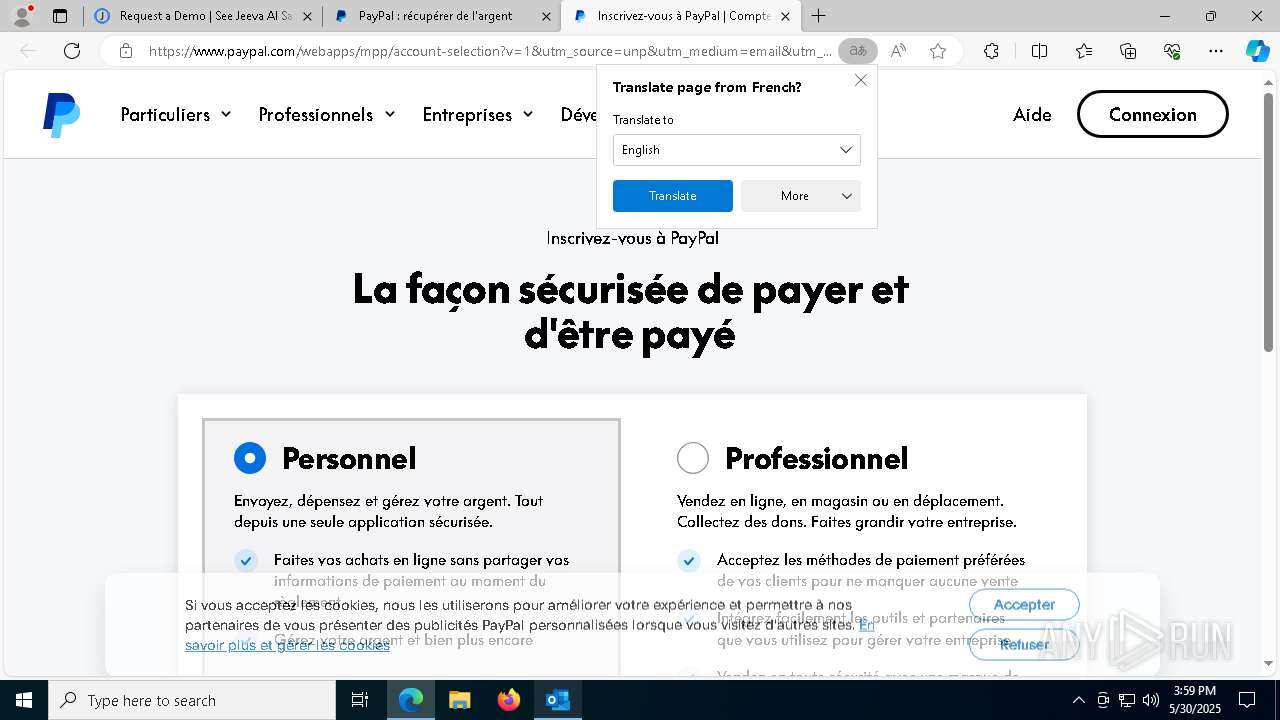Open Favorites list icon
This screenshot has width=1280, height=720.
(1084, 51)
